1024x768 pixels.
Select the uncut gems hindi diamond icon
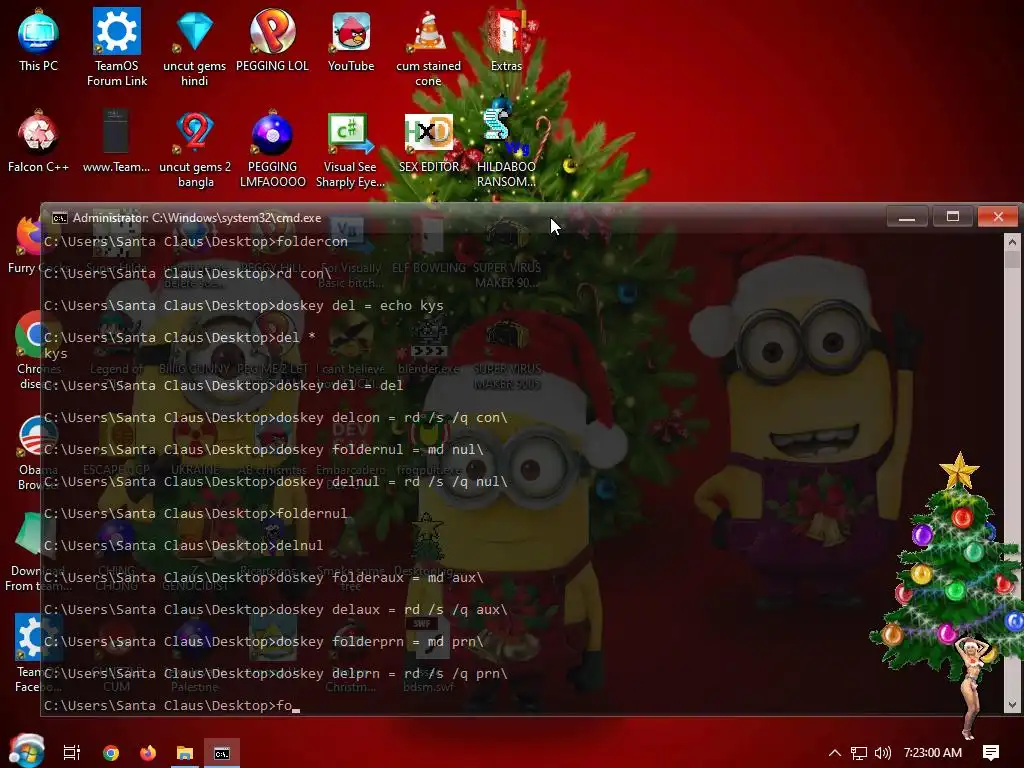click(195, 46)
